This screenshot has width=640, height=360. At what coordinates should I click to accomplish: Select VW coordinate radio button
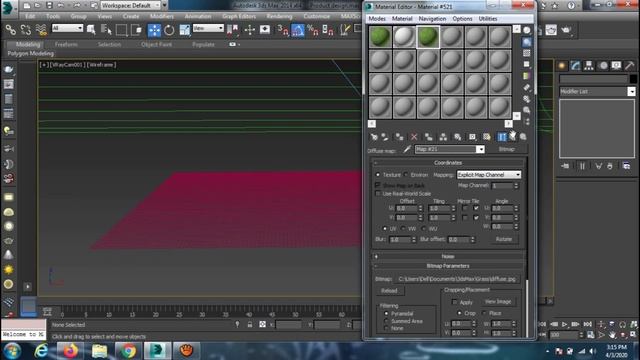tap(403, 229)
